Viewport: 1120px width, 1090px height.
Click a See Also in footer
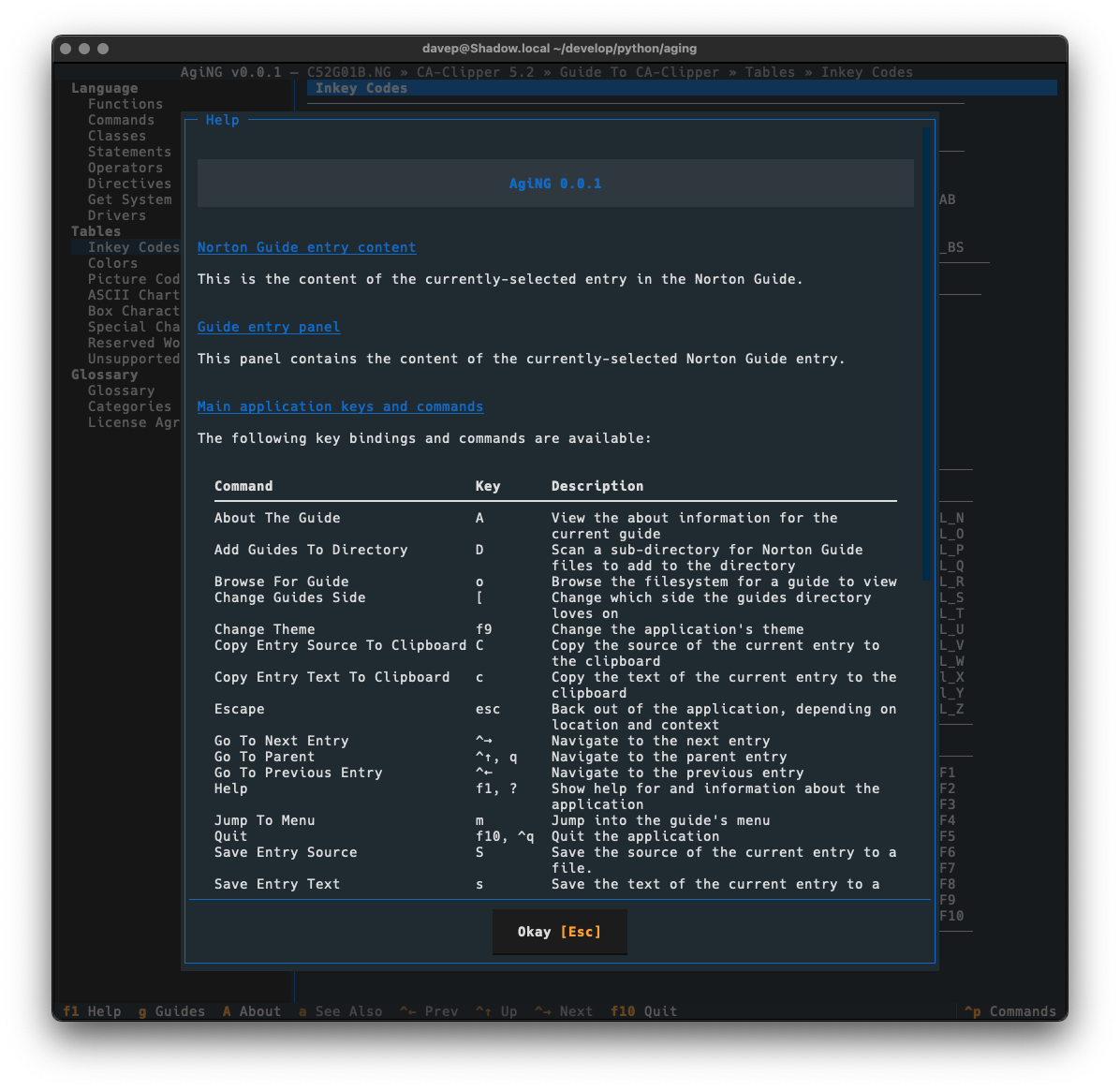(x=340, y=1010)
